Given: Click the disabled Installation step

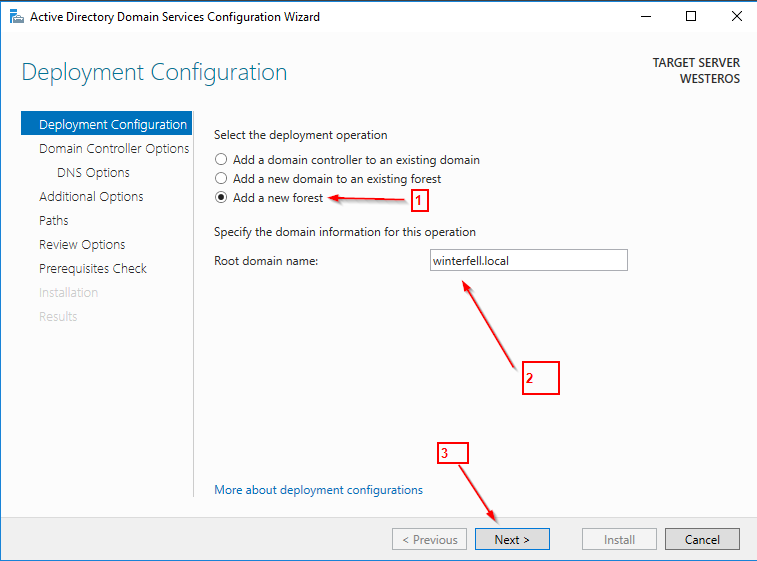Looking at the screenshot, I should click(69, 293).
